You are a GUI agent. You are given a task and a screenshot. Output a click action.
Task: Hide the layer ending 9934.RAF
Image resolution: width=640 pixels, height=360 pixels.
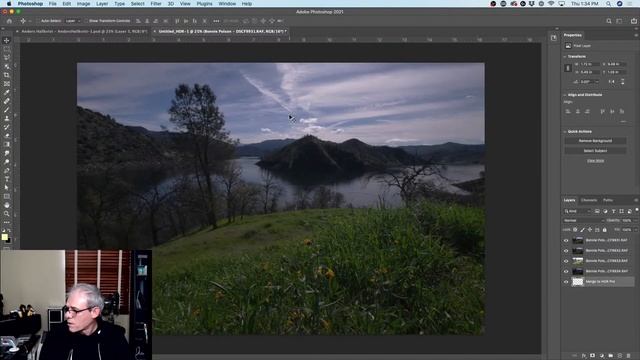coord(566,271)
